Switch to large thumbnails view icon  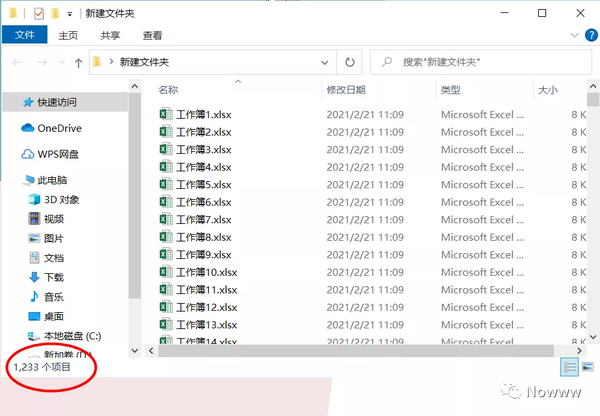point(588,367)
